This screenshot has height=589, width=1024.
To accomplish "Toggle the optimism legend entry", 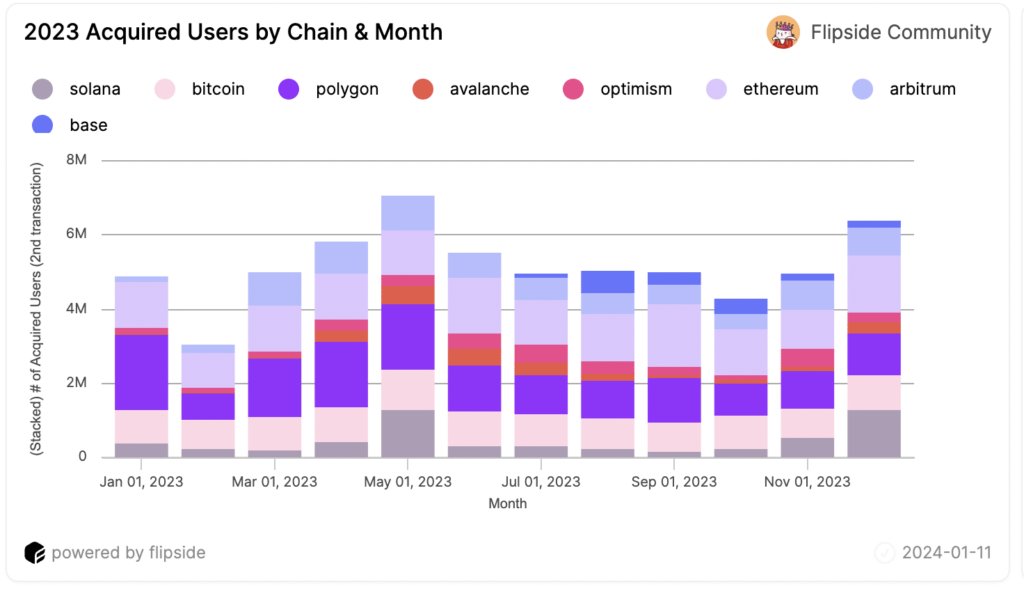I will coord(574,89).
